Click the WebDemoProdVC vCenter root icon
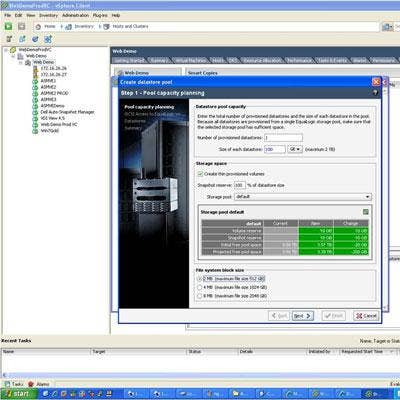This screenshot has height=400, width=400. click(x=13, y=50)
